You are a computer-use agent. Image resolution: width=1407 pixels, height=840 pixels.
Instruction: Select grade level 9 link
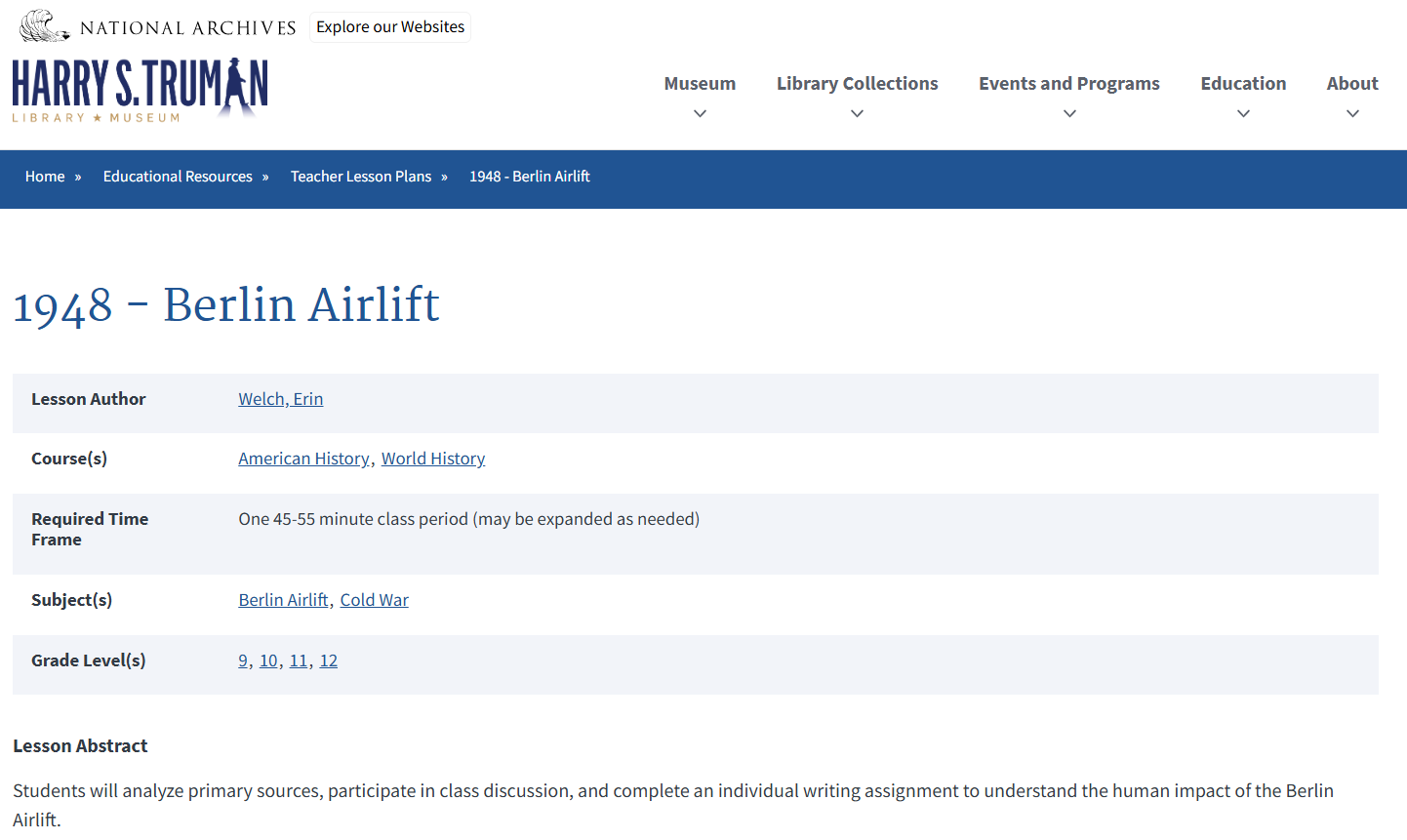(243, 660)
